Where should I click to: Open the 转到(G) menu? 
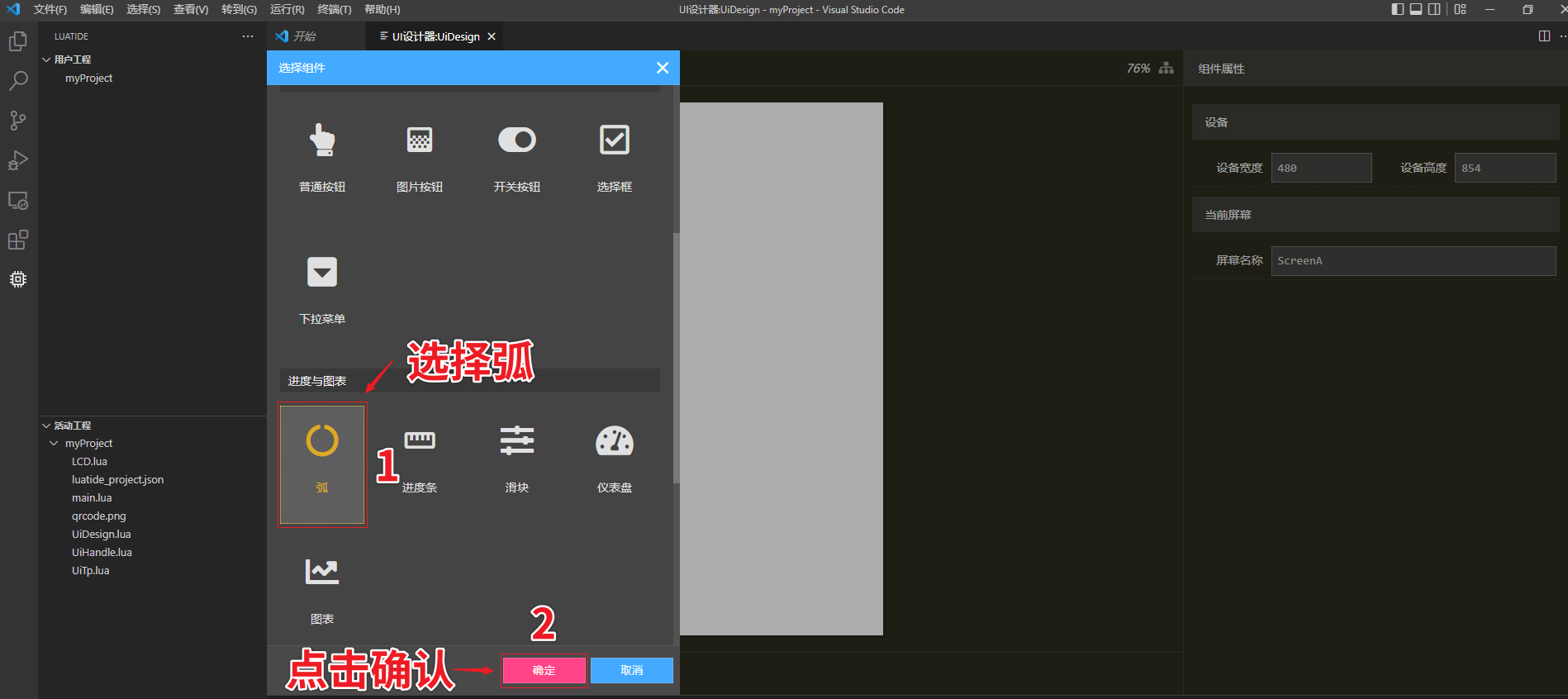pyautogui.click(x=239, y=10)
